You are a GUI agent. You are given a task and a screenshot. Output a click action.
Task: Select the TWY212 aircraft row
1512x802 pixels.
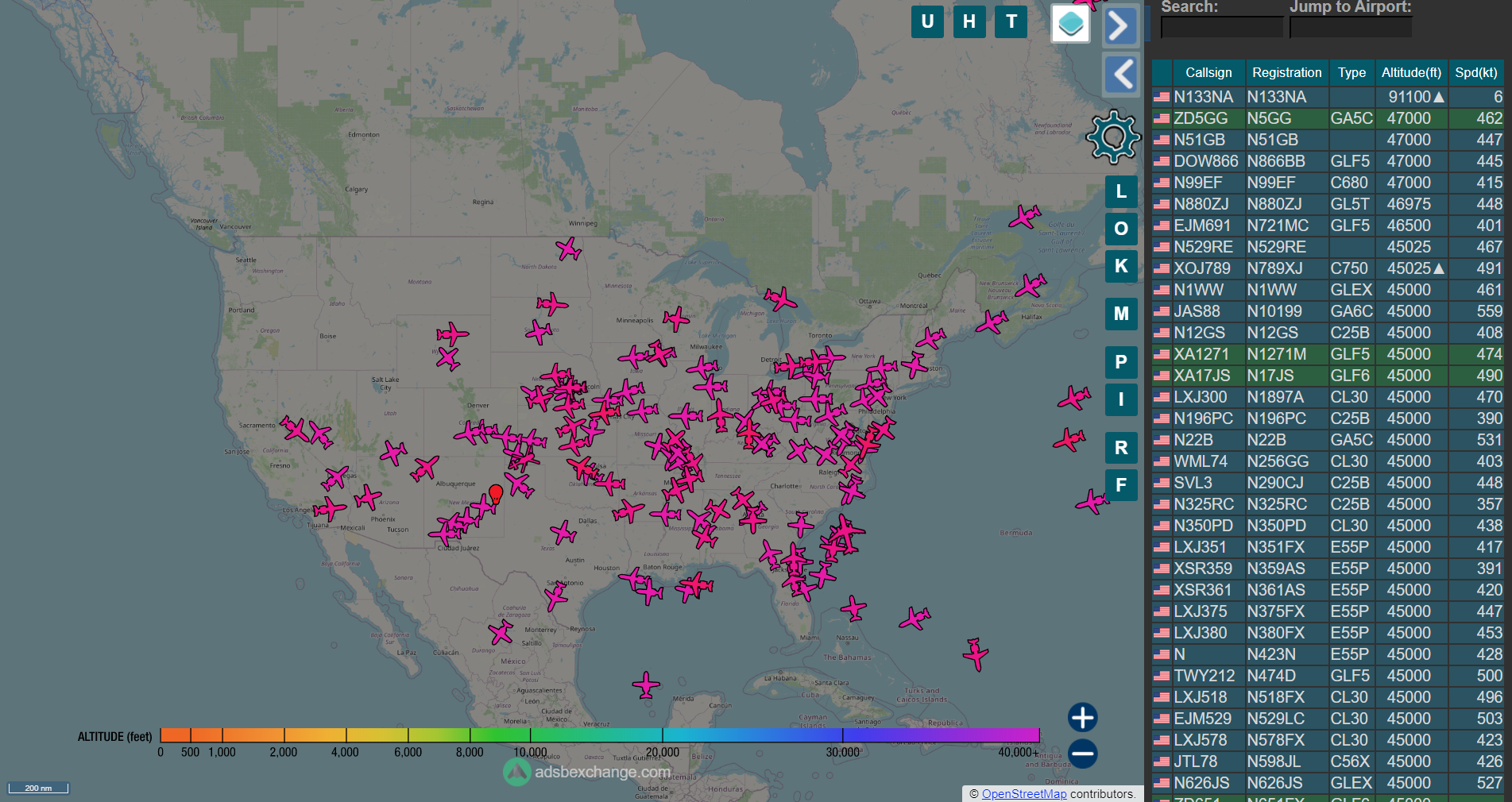[1328, 676]
